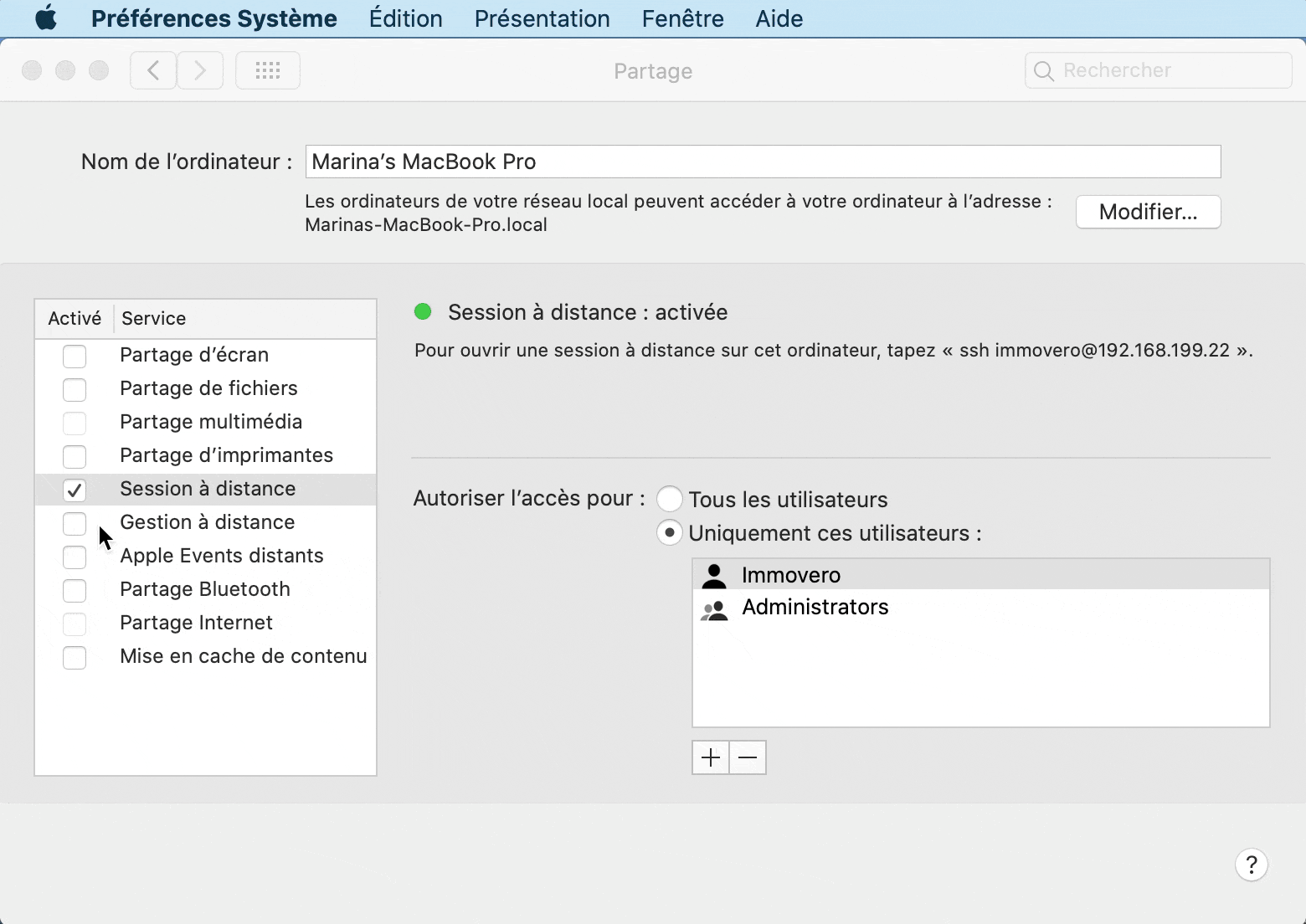The width and height of the screenshot is (1306, 924).
Task: Enable the Partage de fichiers checkbox
Action: coord(75,389)
